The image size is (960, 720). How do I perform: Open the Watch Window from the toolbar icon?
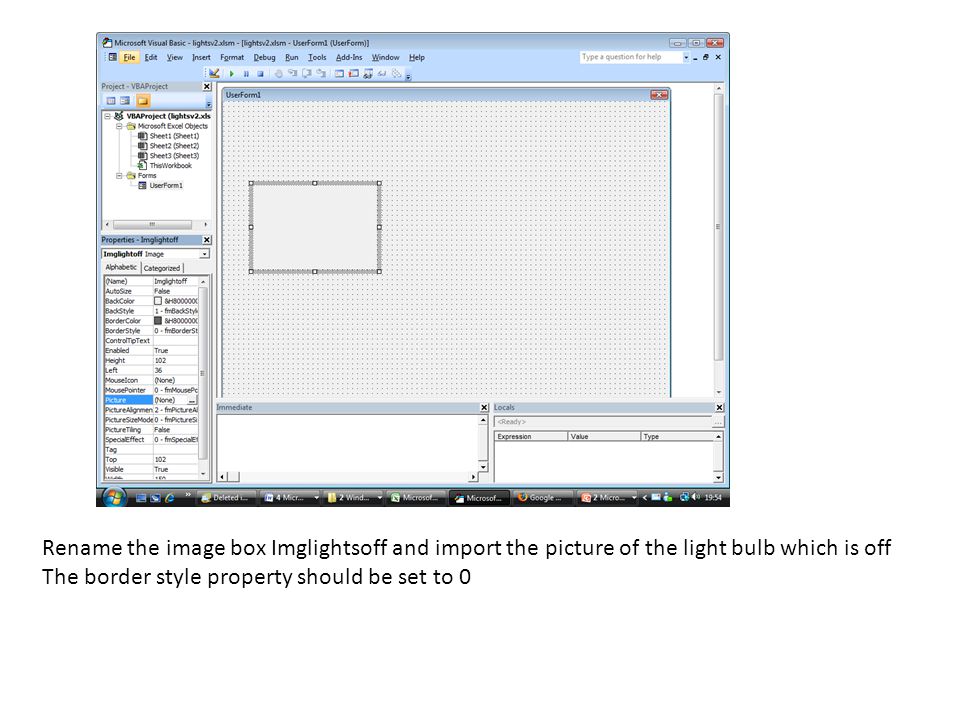(367, 73)
